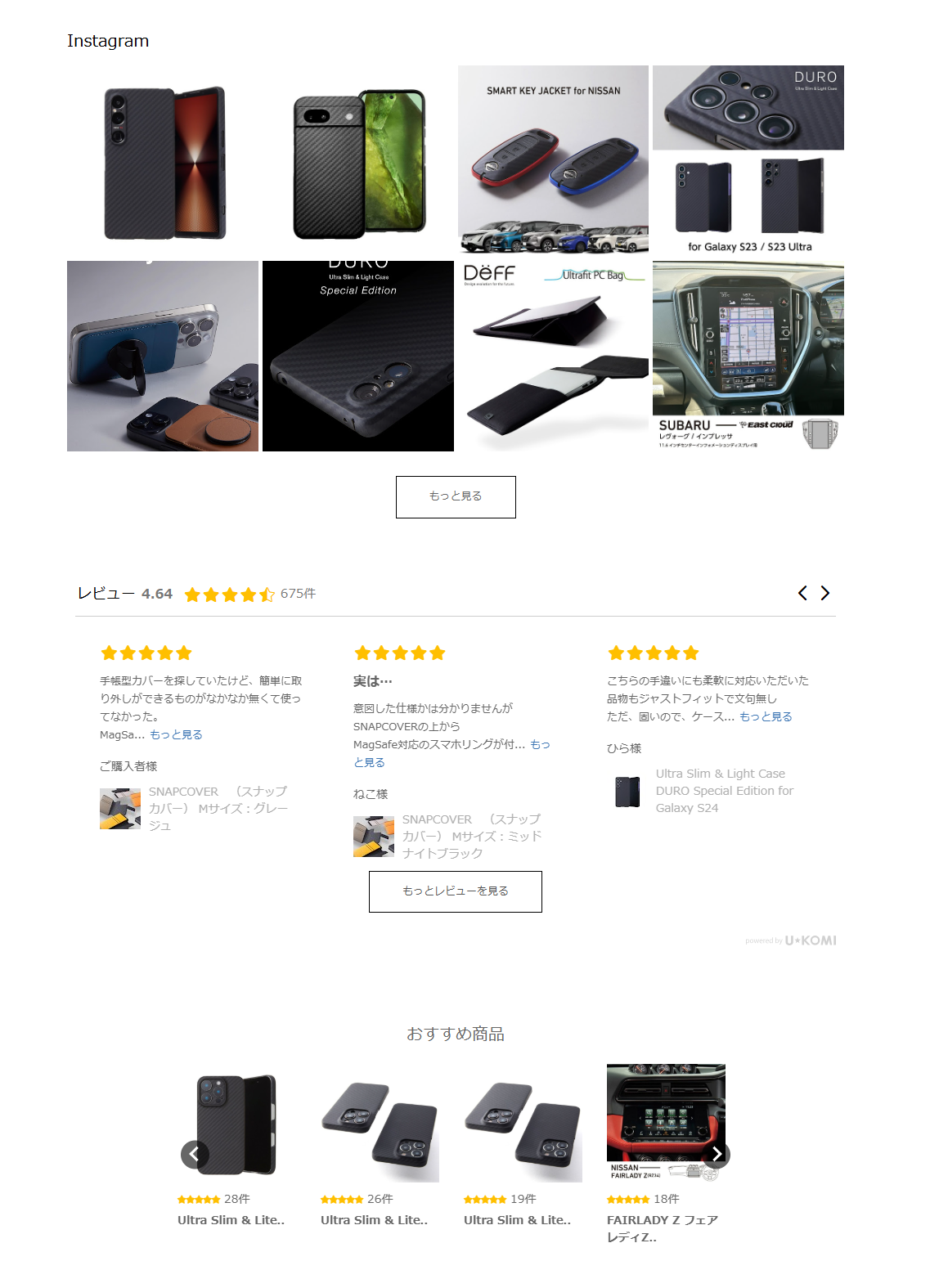
Task: Open DURO Galaxy S24 product thumbnail in review
Action: pyautogui.click(x=627, y=792)
